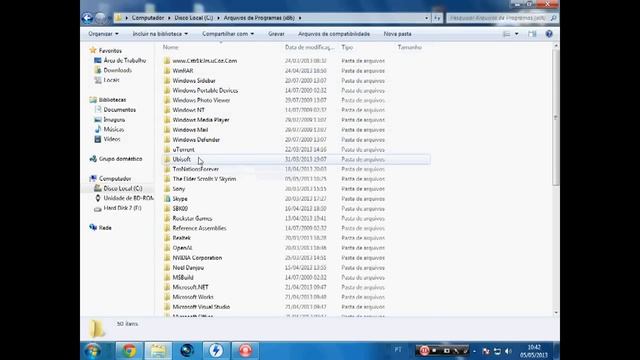Click the magnifier icon in the search box
Screen dimensions: 640x360
553,18
